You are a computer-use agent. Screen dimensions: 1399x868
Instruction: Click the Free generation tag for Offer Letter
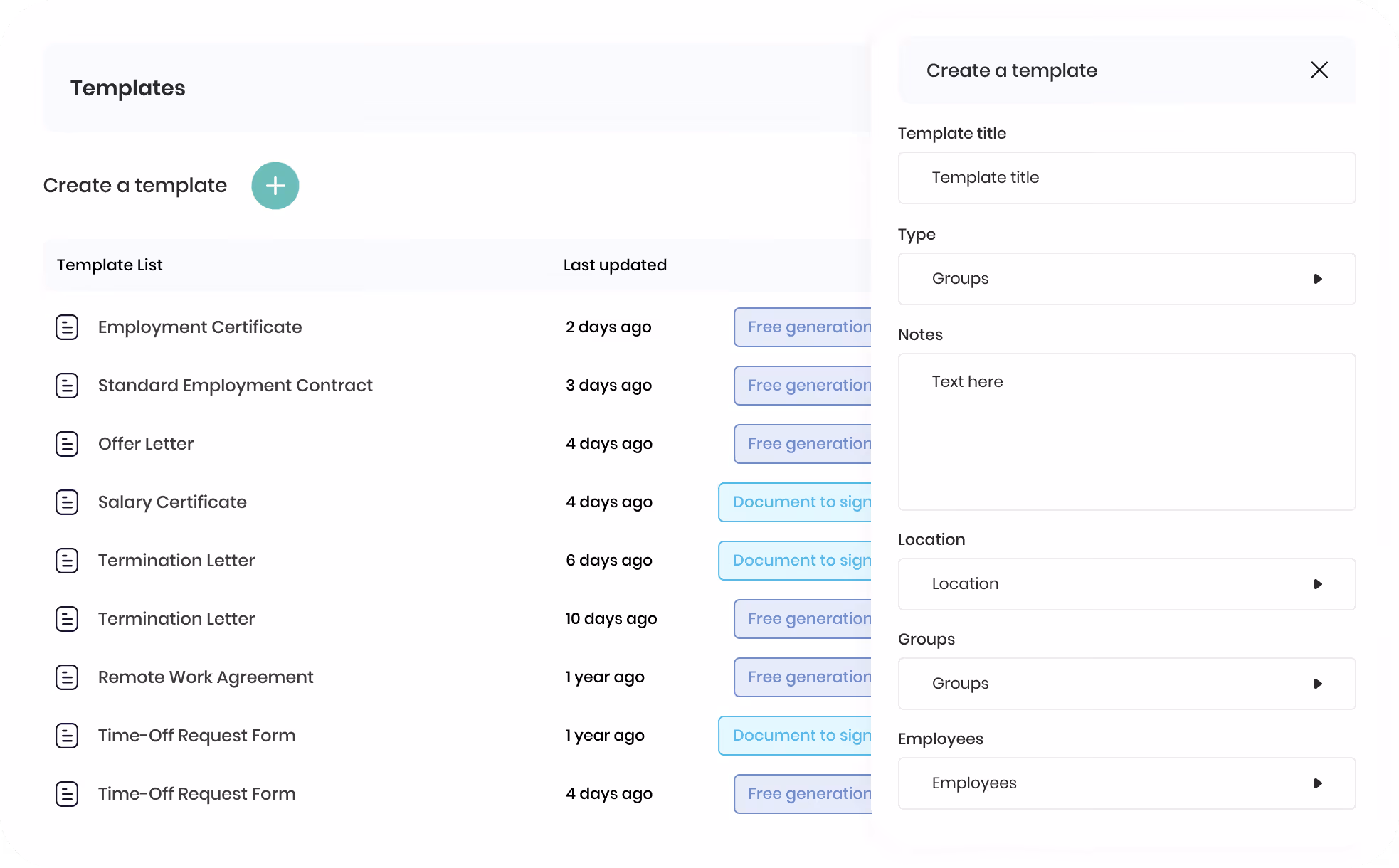(803, 444)
